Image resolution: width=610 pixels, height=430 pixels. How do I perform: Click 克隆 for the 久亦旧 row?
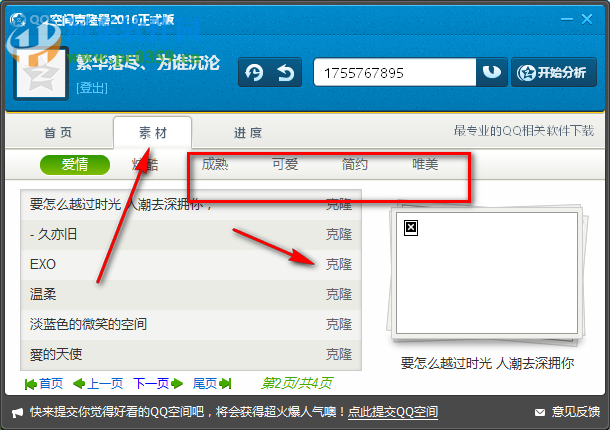339,235
